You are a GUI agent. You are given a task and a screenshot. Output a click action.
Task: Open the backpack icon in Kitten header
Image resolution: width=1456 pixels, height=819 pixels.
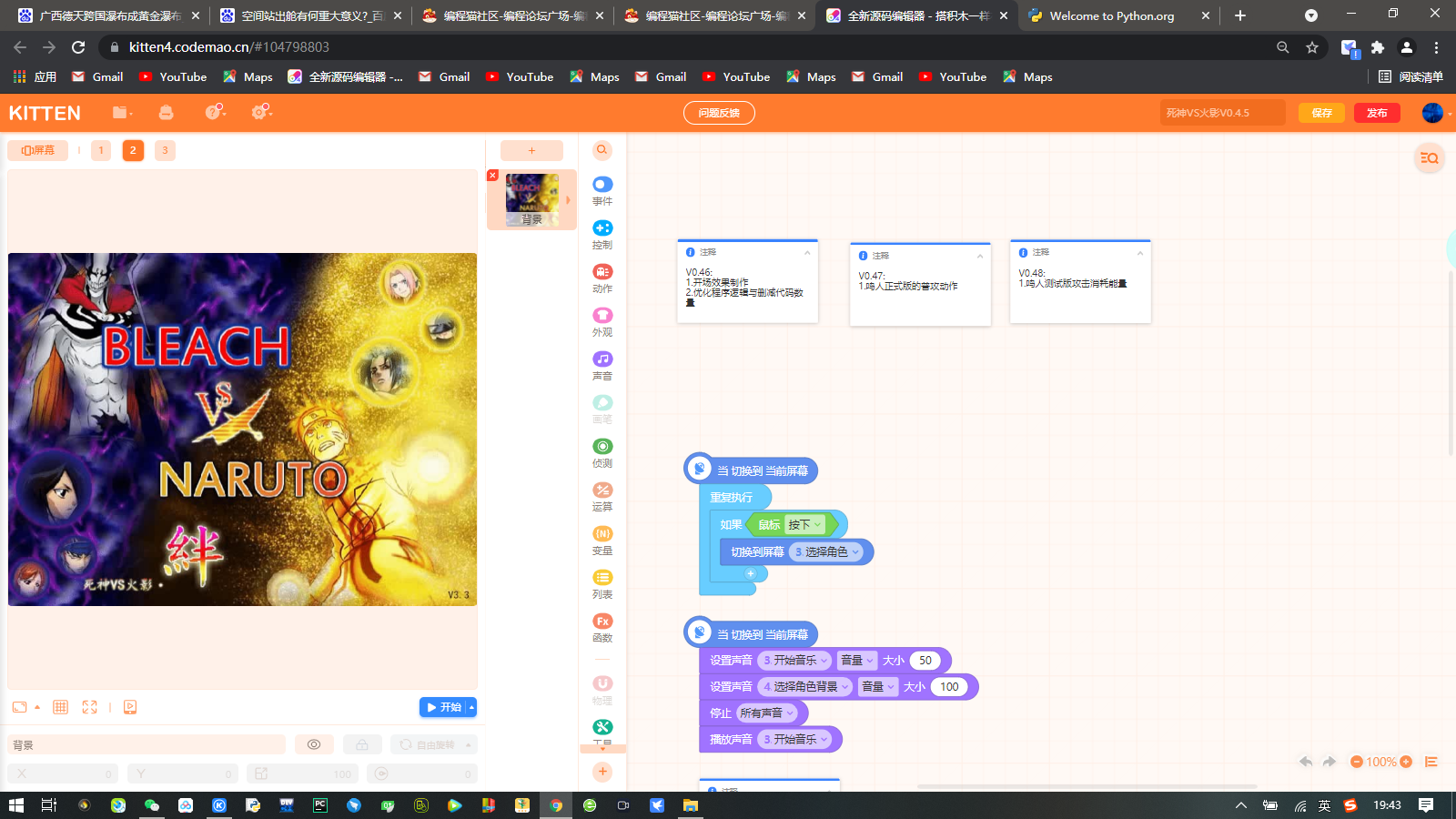click(166, 113)
